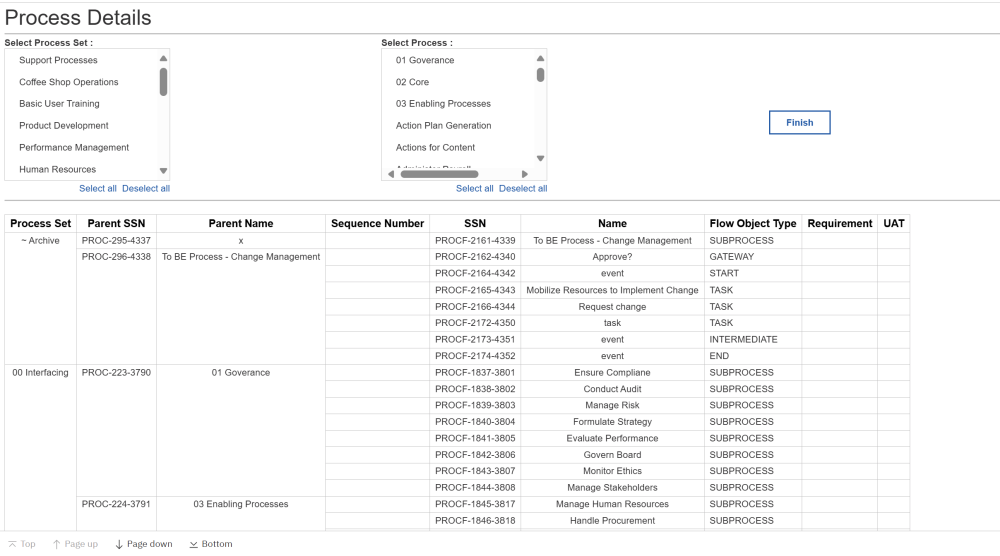Select all under the Process Set list
Screen dimensions: 1000x556
pos(98,188)
